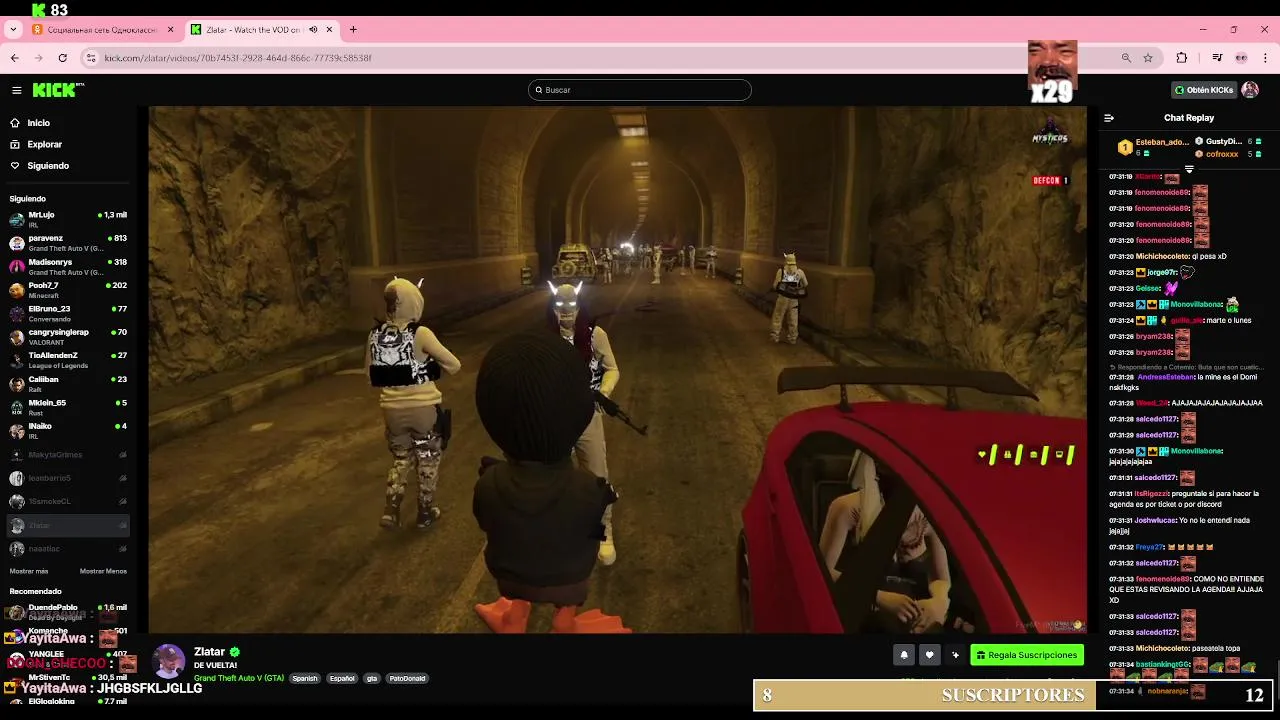Click the Spanish tag

[305, 678]
